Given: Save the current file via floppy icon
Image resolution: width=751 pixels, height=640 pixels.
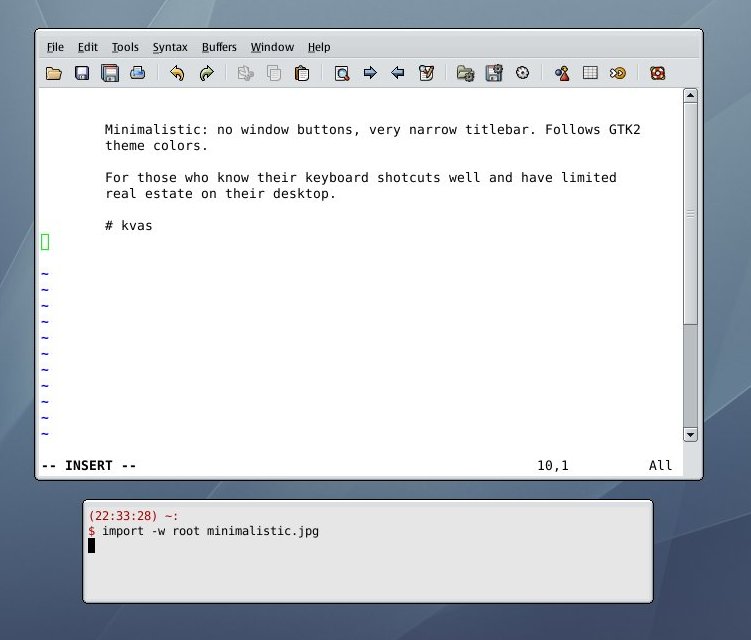Looking at the screenshot, I should point(82,73).
